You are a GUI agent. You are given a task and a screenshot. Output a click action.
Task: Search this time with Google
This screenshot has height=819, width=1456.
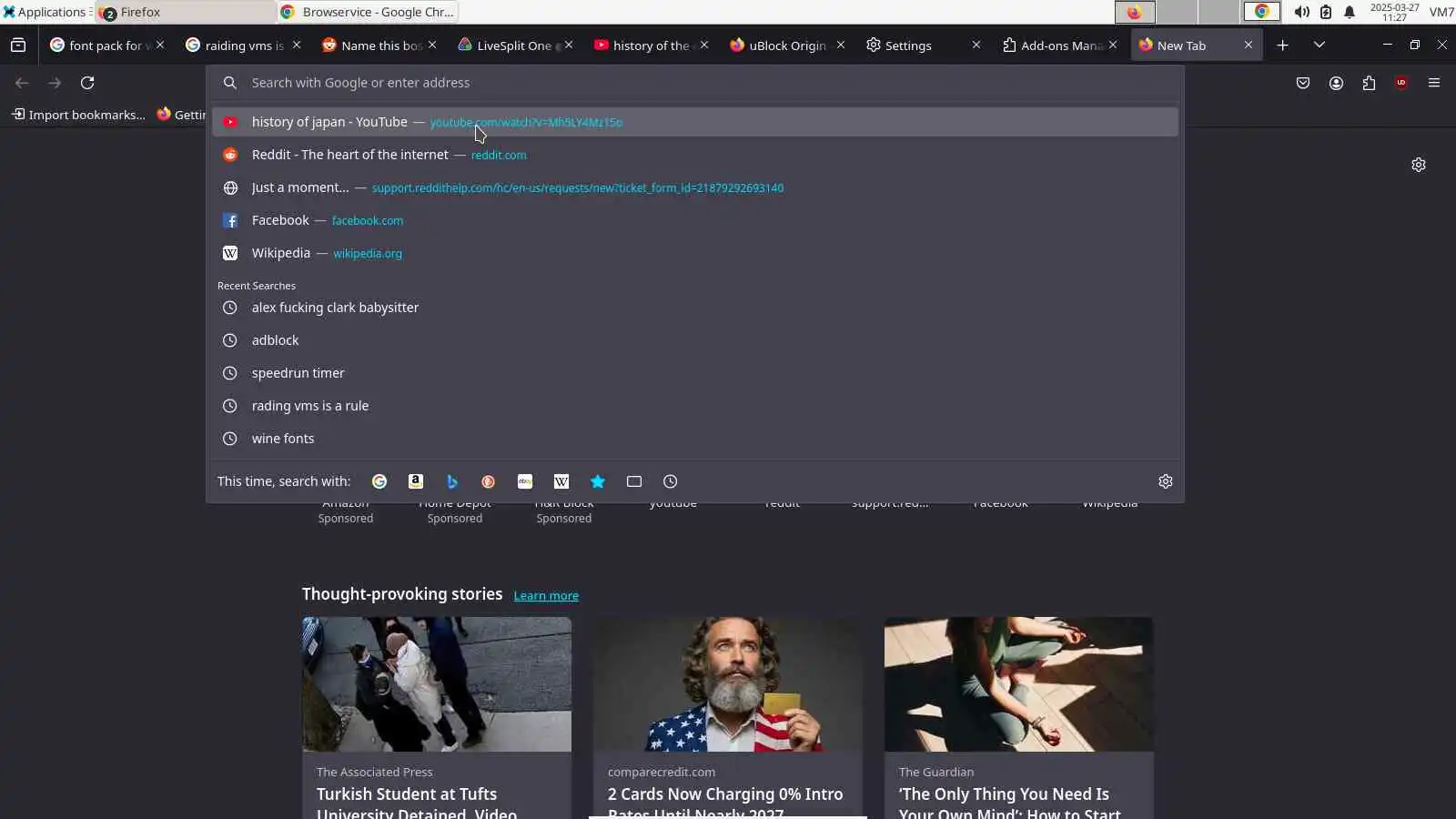(x=379, y=481)
